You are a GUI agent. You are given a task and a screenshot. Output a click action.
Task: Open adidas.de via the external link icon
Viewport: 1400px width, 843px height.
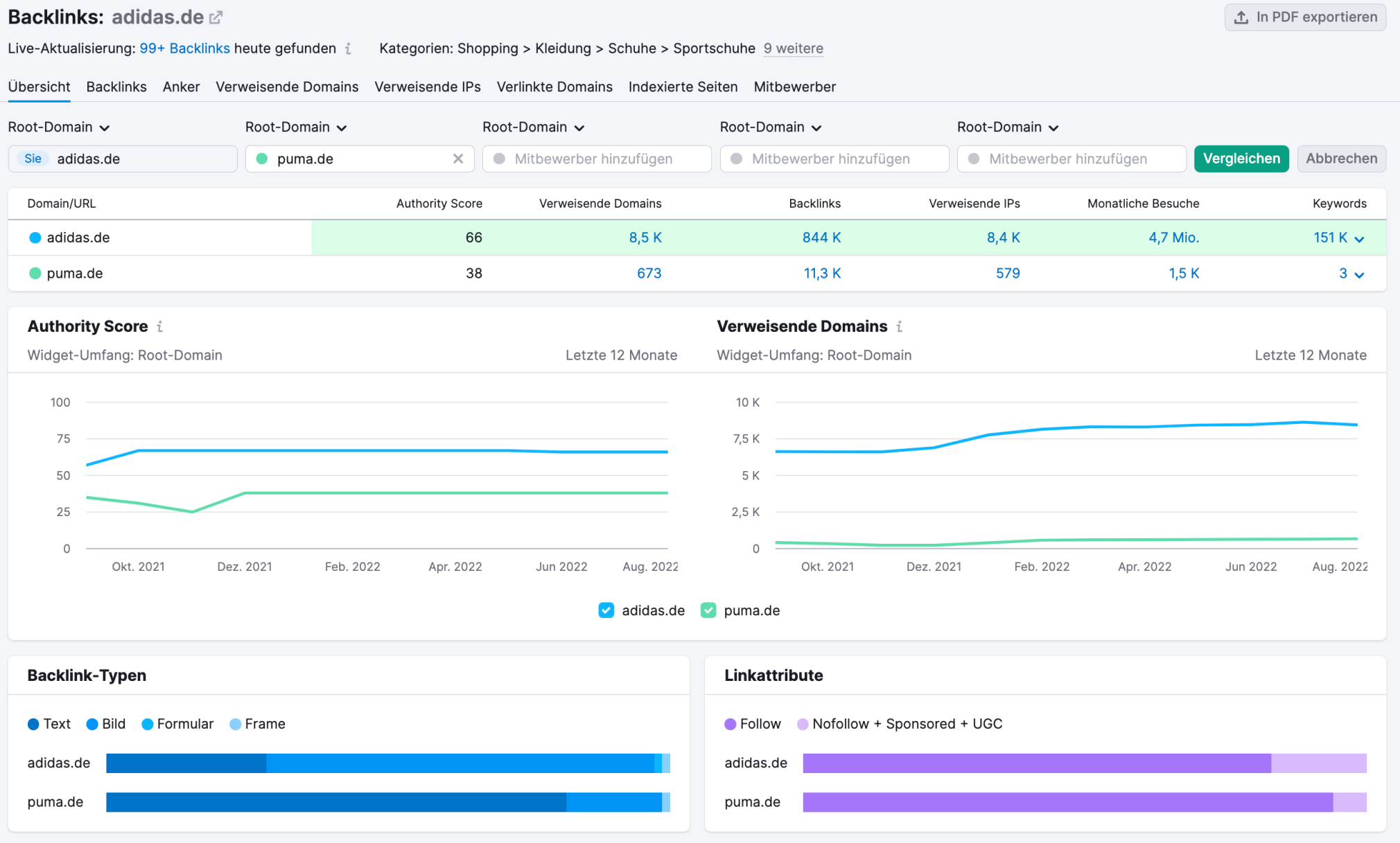[x=215, y=16]
